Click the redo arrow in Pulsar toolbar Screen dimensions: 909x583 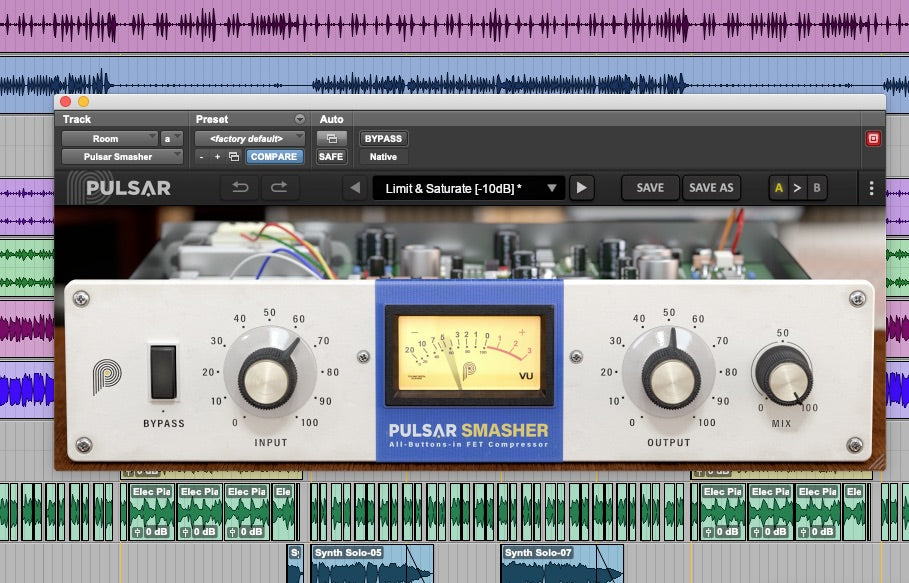tap(279, 187)
